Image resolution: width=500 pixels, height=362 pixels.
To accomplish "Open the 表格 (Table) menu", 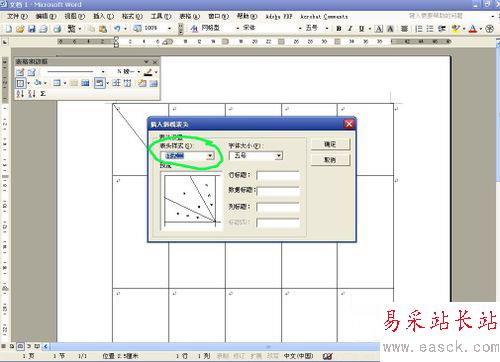I will click(x=189, y=16).
